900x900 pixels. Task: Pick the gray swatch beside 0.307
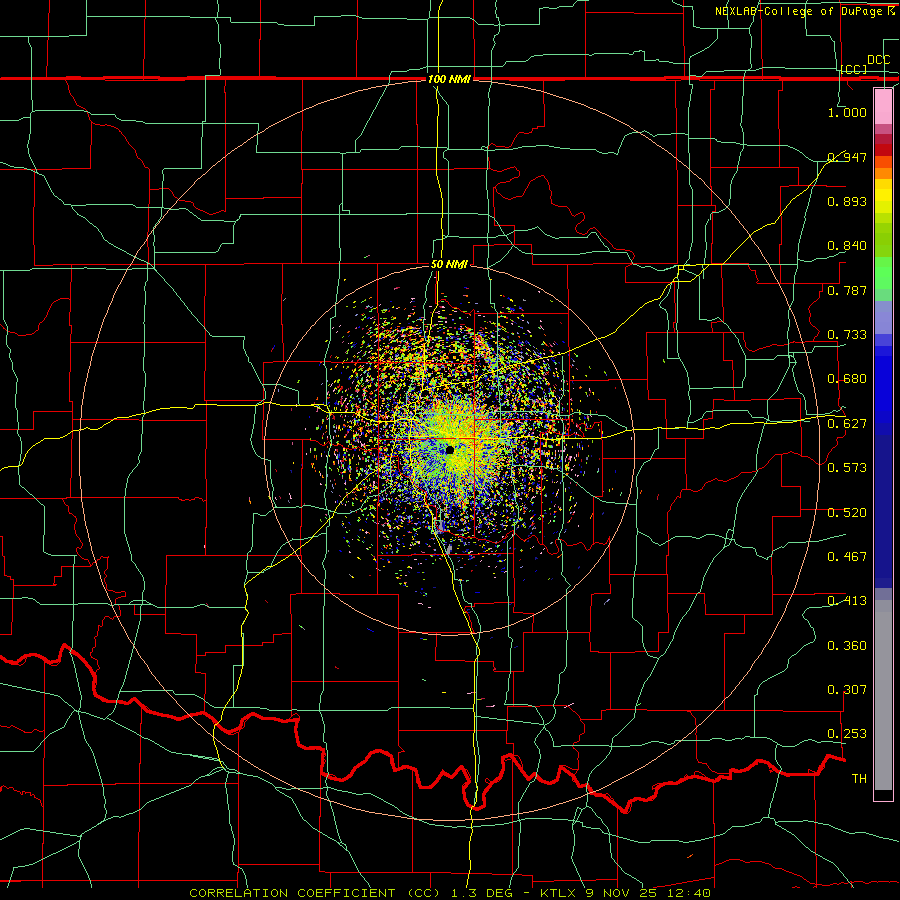tap(883, 695)
